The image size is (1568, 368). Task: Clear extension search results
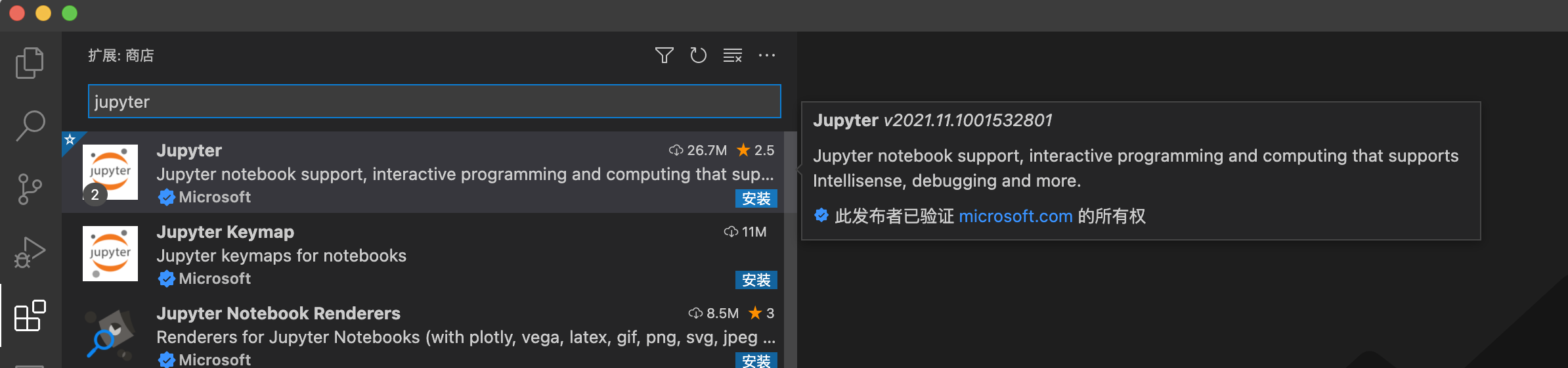pos(732,55)
